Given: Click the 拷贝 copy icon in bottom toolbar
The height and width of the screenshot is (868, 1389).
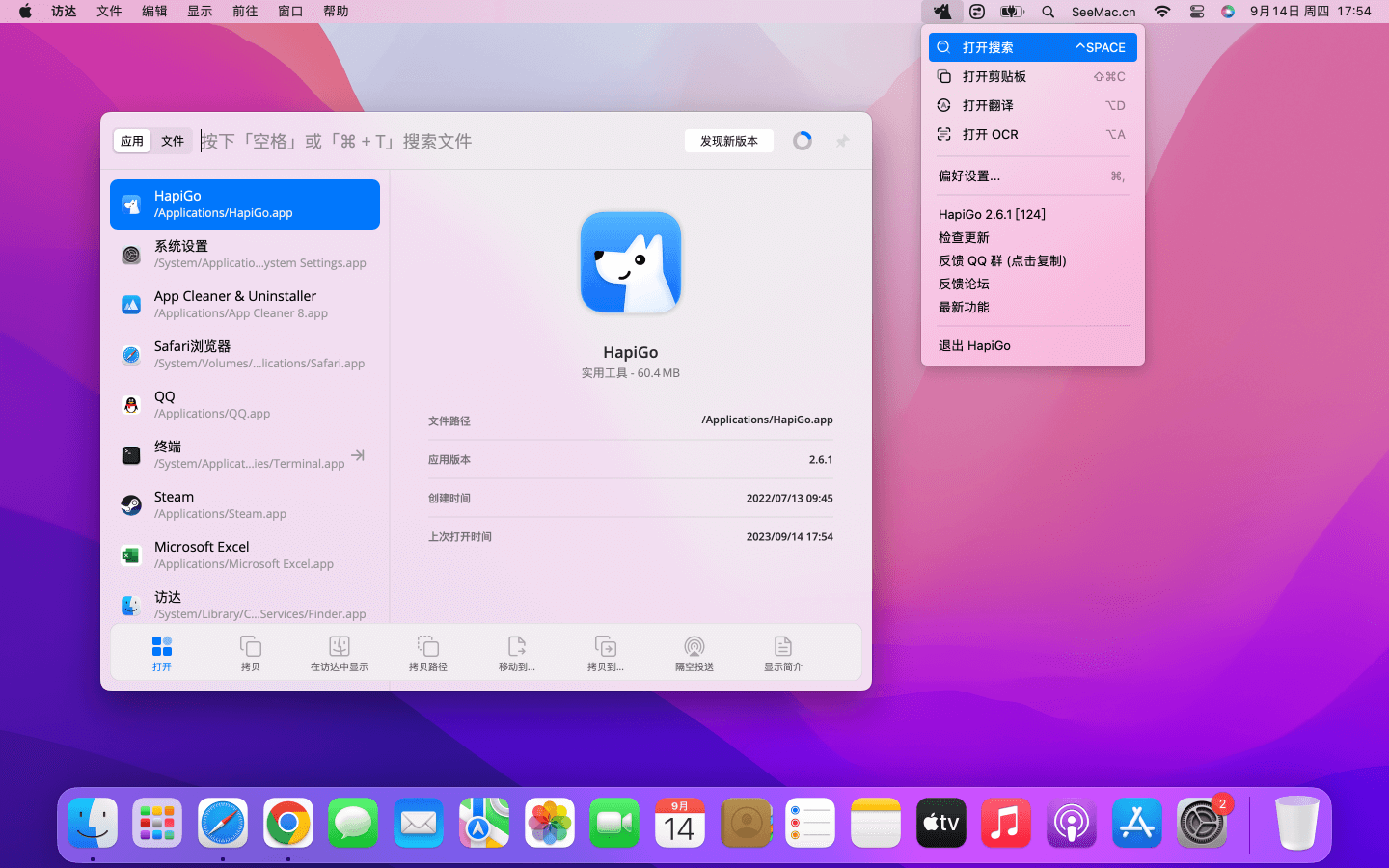Looking at the screenshot, I should coord(251,647).
